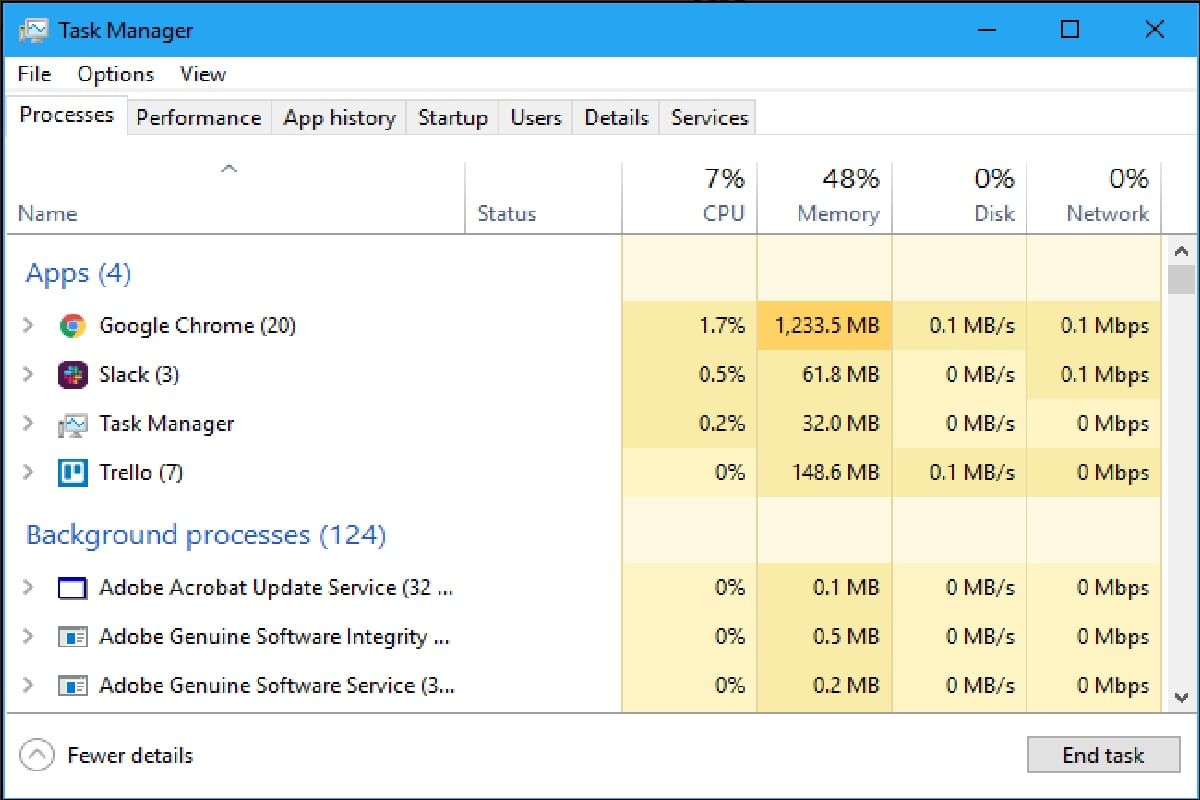Open the View menu
This screenshot has height=800, width=1200.
pos(202,73)
